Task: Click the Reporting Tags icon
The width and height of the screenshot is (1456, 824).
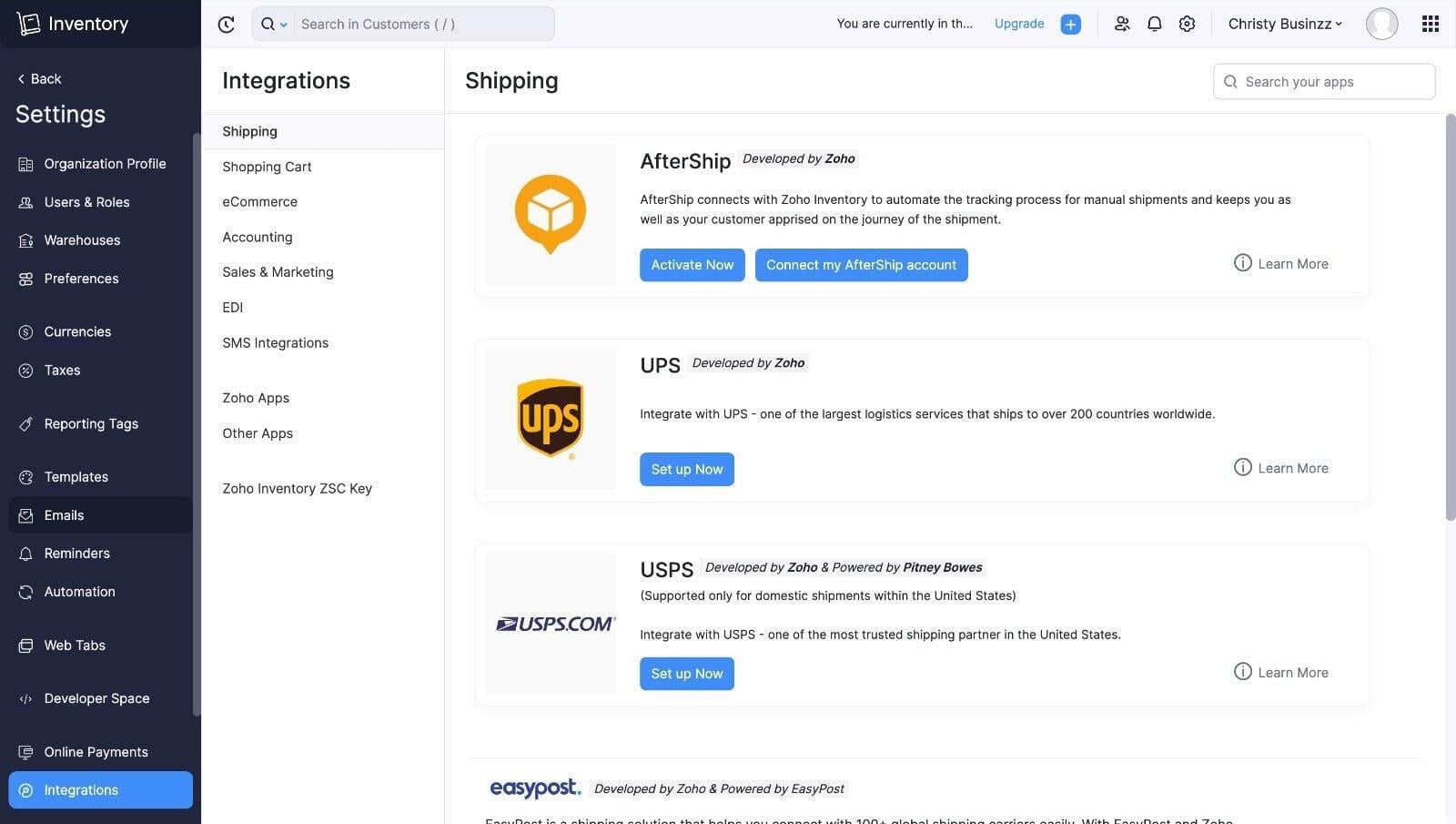Action: tap(25, 423)
